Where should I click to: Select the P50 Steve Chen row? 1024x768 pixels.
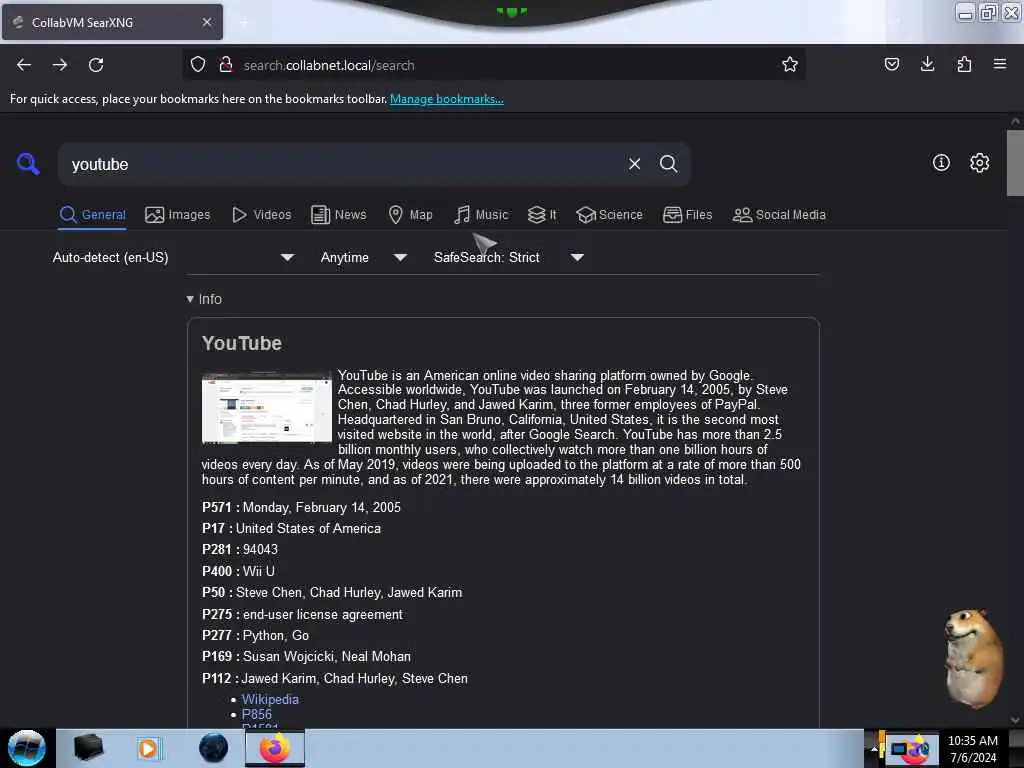tap(332, 592)
